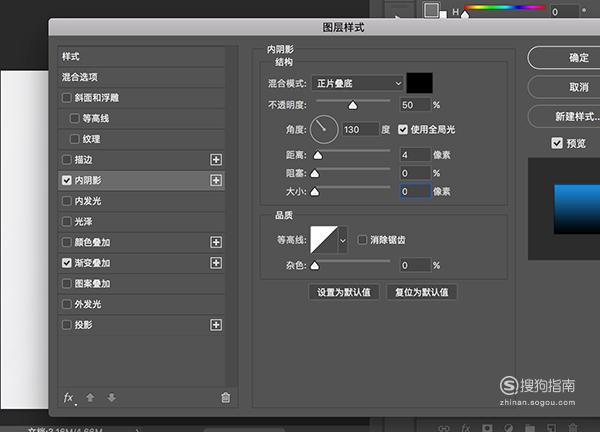Screen dimensions: 600x432
Task: Select the 内发光 style row label
Action: click(x=88, y=201)
